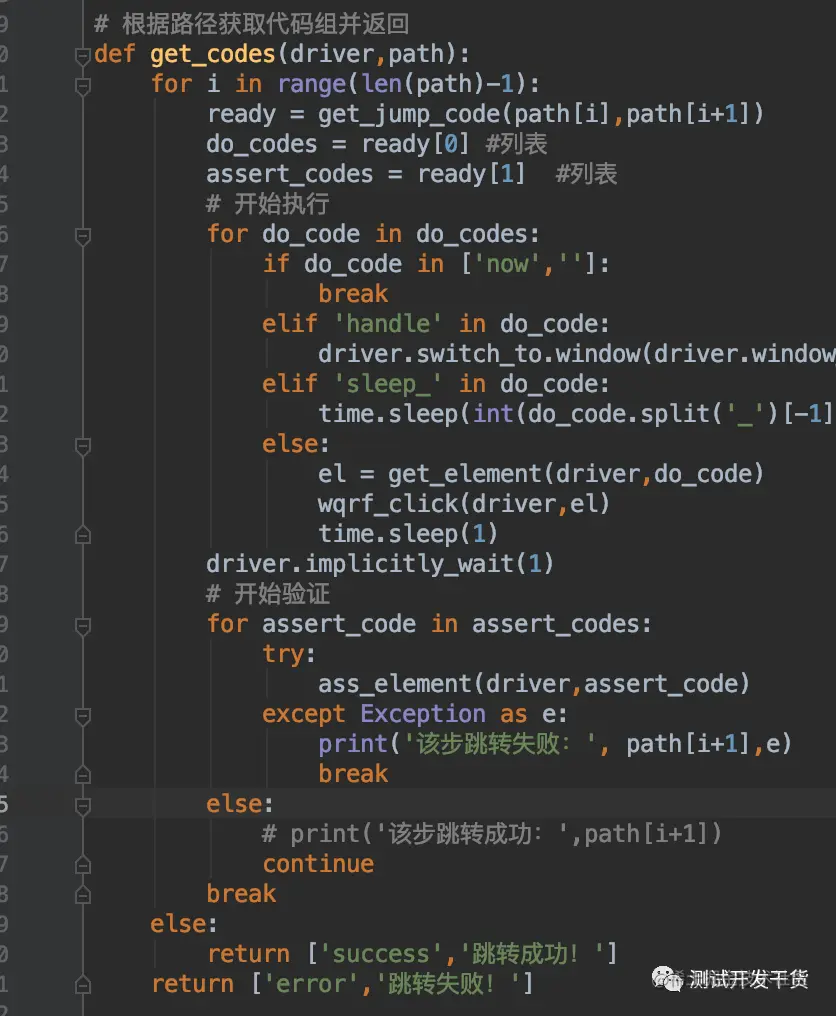
Task: Click the first '#列表' comment after ready[0]
Action: coord(517,144)
